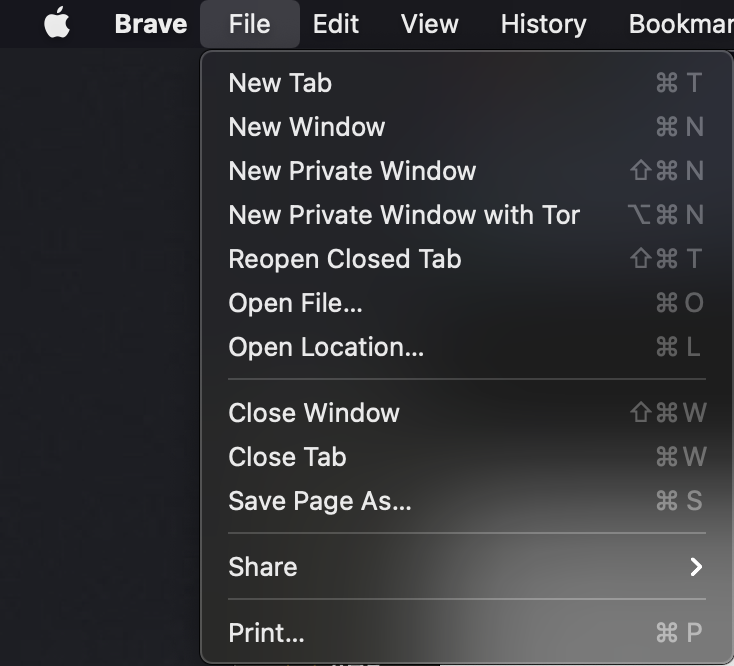The image size is (734, 666).
Task: Open the View menu
Action: click(429, 24)
